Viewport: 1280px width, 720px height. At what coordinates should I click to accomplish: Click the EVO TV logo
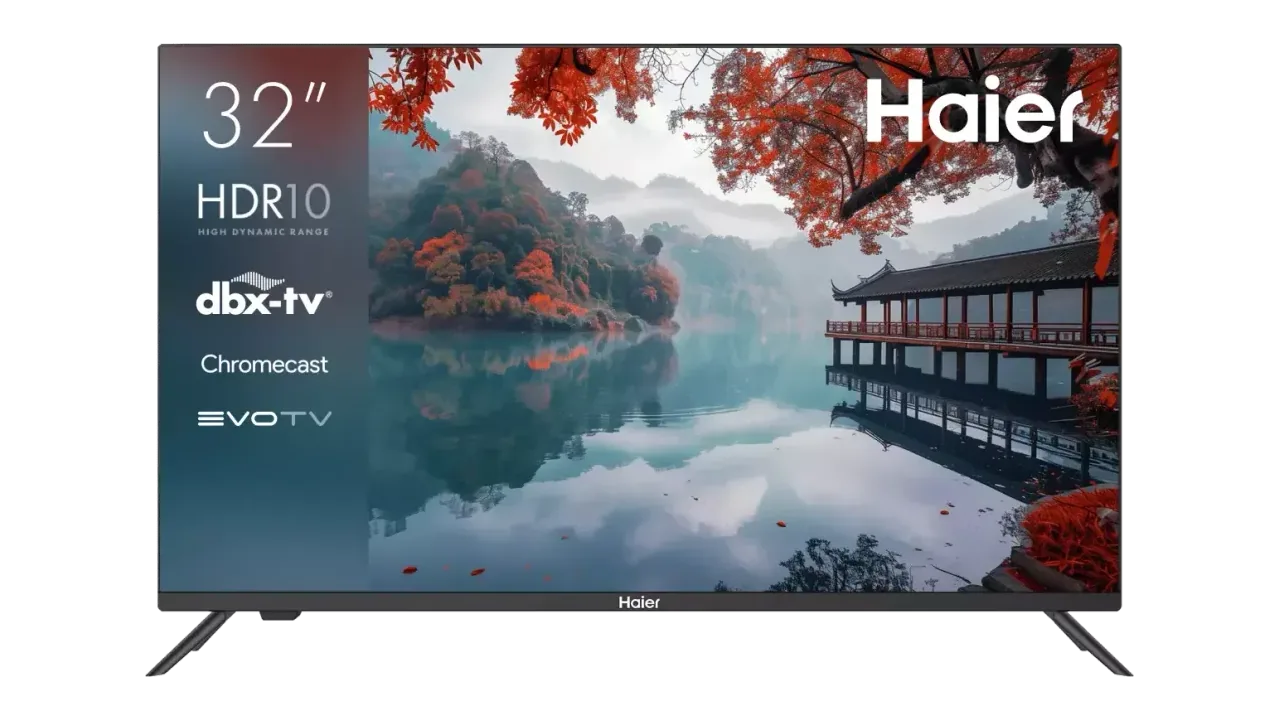264,419
